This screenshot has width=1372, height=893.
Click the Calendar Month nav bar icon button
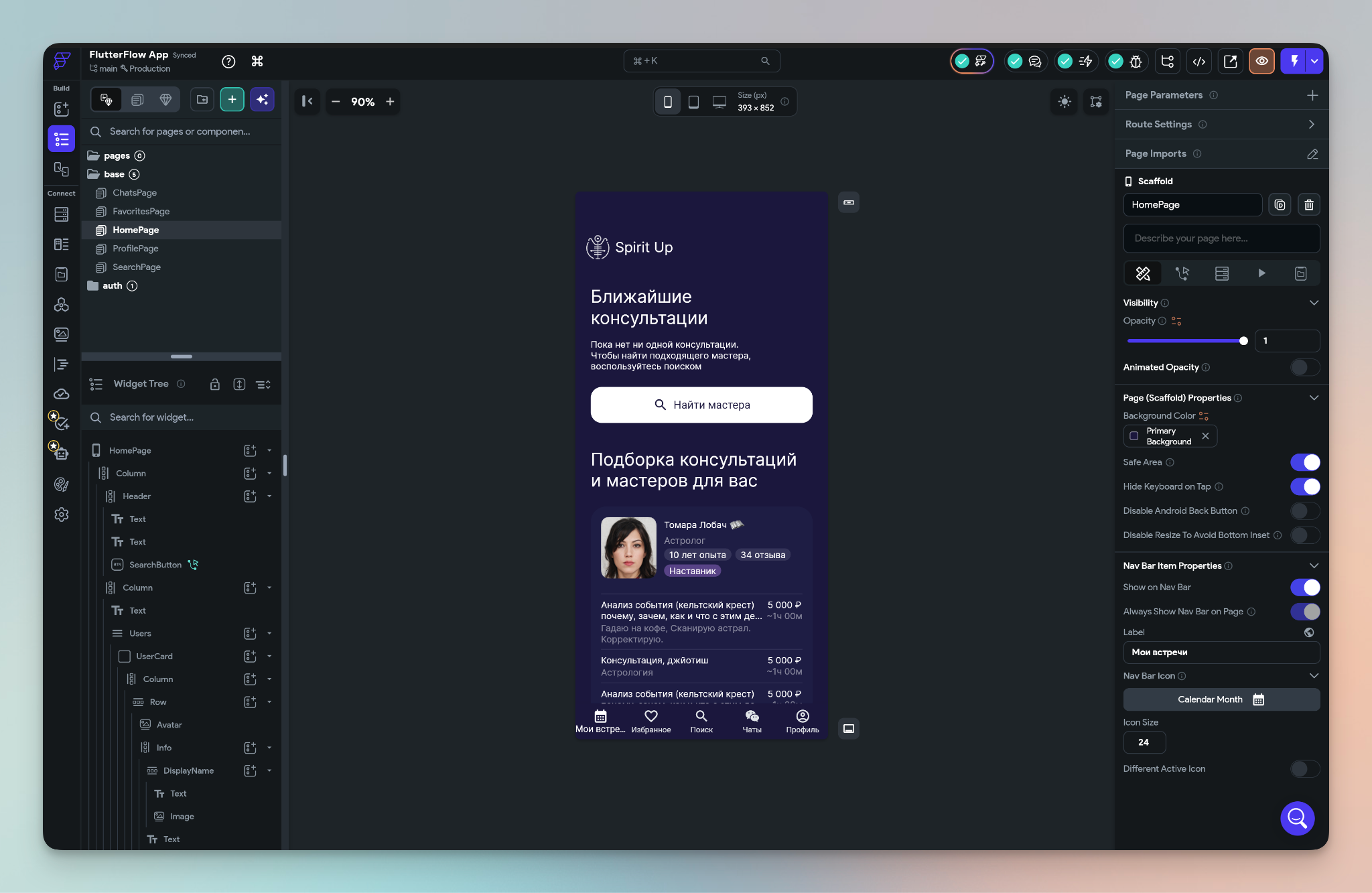1221,699
